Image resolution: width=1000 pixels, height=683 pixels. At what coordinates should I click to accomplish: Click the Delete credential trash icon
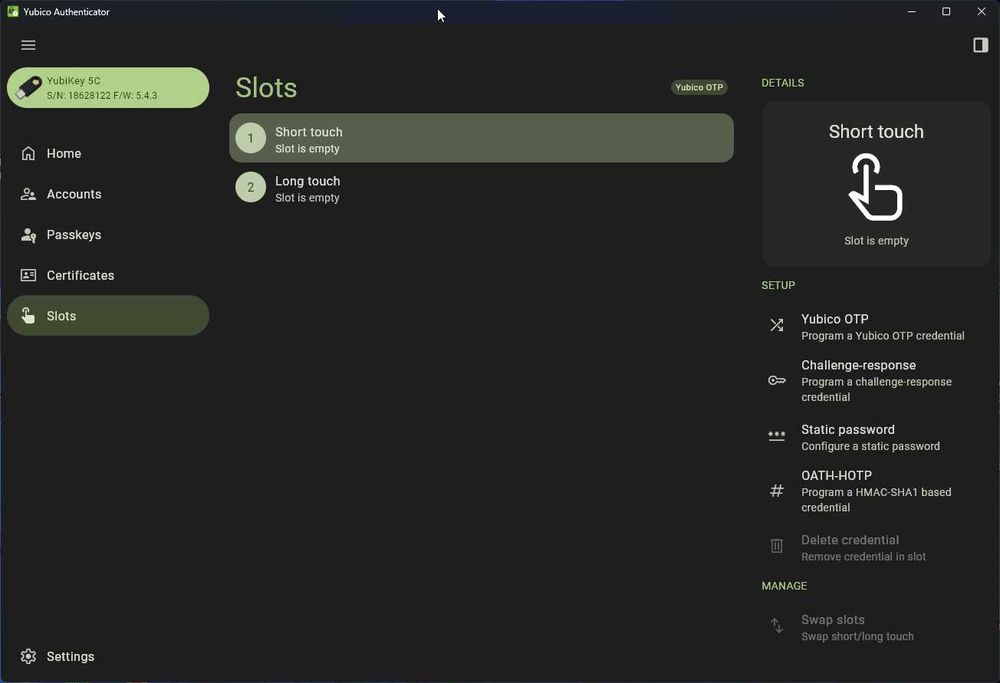[776, 546]
